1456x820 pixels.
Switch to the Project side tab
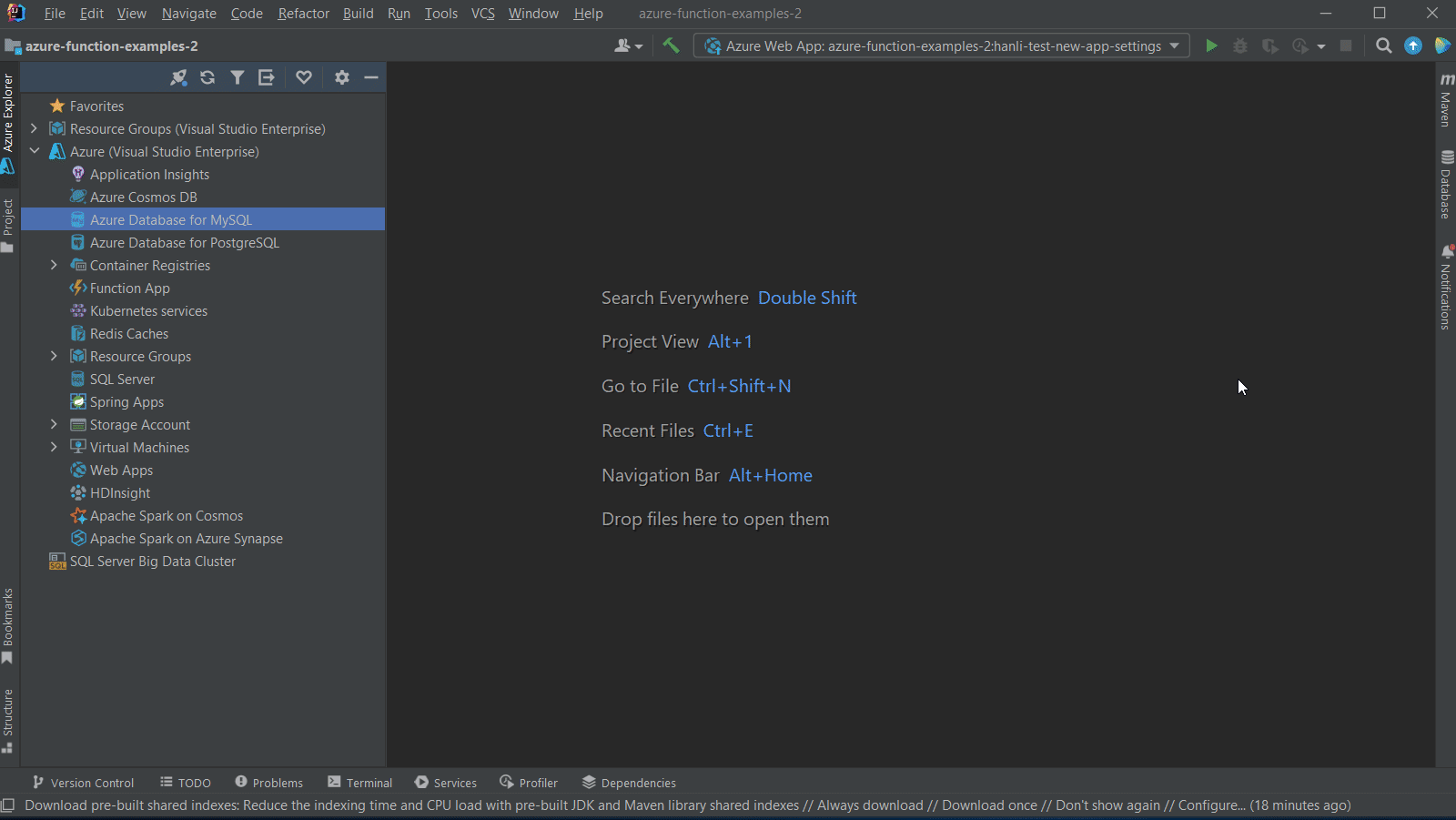tap(8, 226)
